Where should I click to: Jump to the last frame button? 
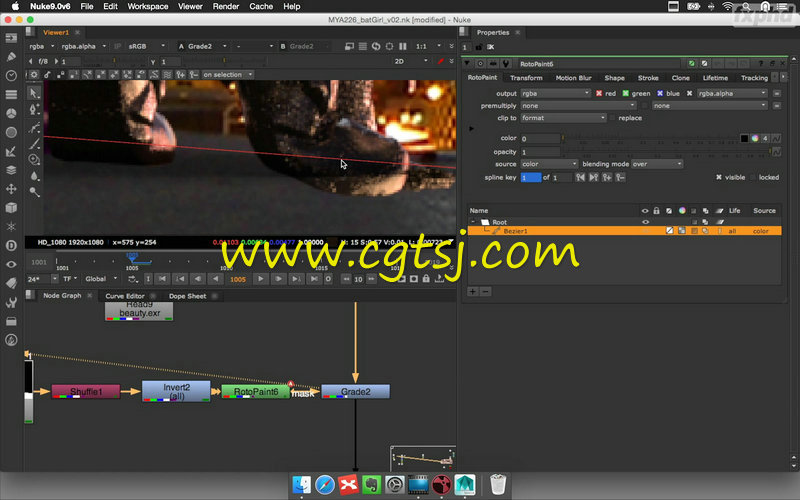click(x=314, y=279)
